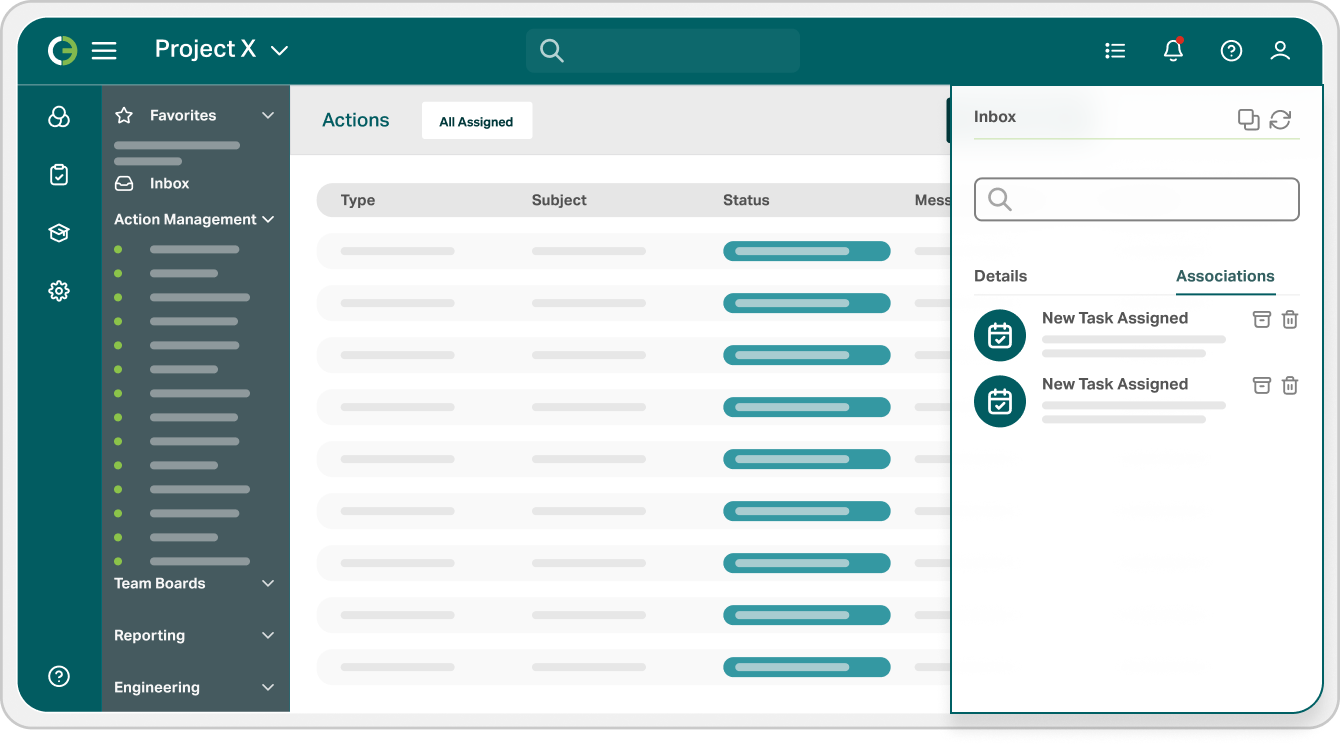The width and height of the screenshot is (1340, 746).
Task: Delete the second New Task Assigned notification
Action: pyautogui.click(x=1290, y=385)
